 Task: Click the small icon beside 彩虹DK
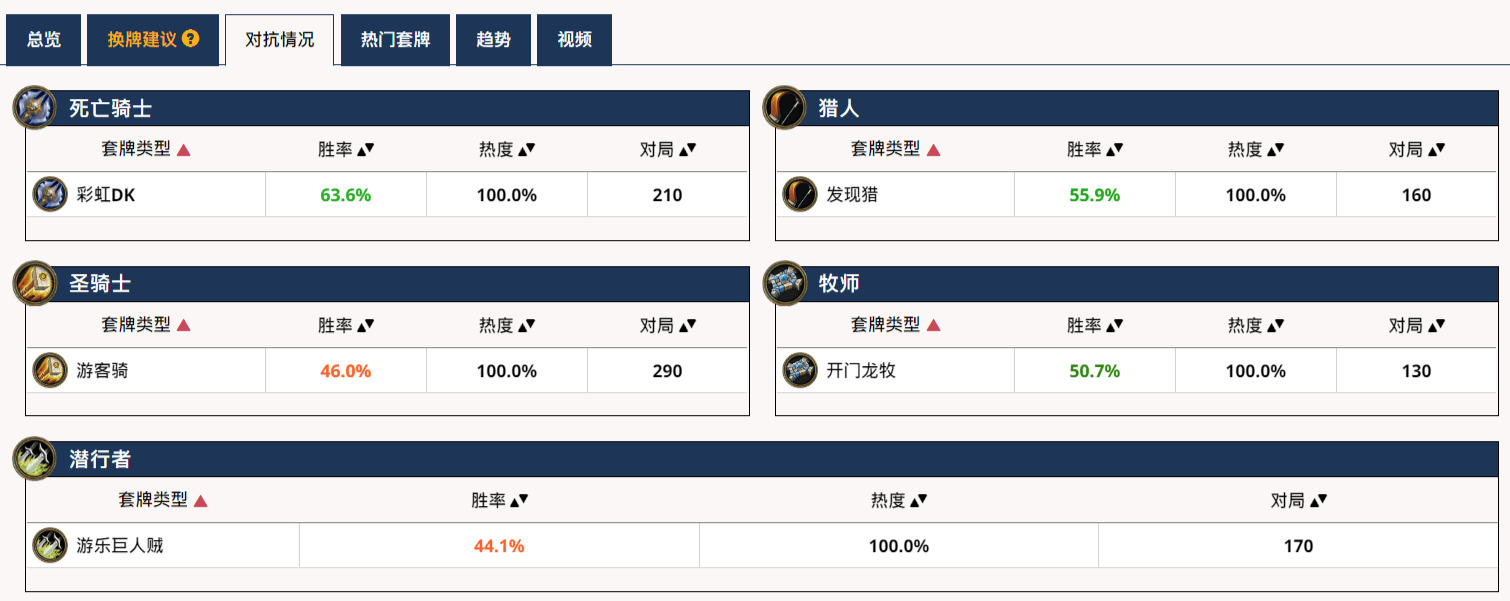[50, 194]
